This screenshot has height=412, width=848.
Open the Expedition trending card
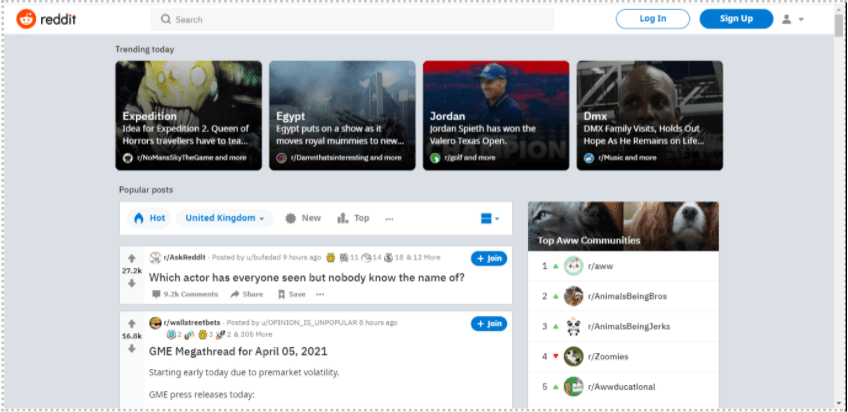click(x=188, y=115)
